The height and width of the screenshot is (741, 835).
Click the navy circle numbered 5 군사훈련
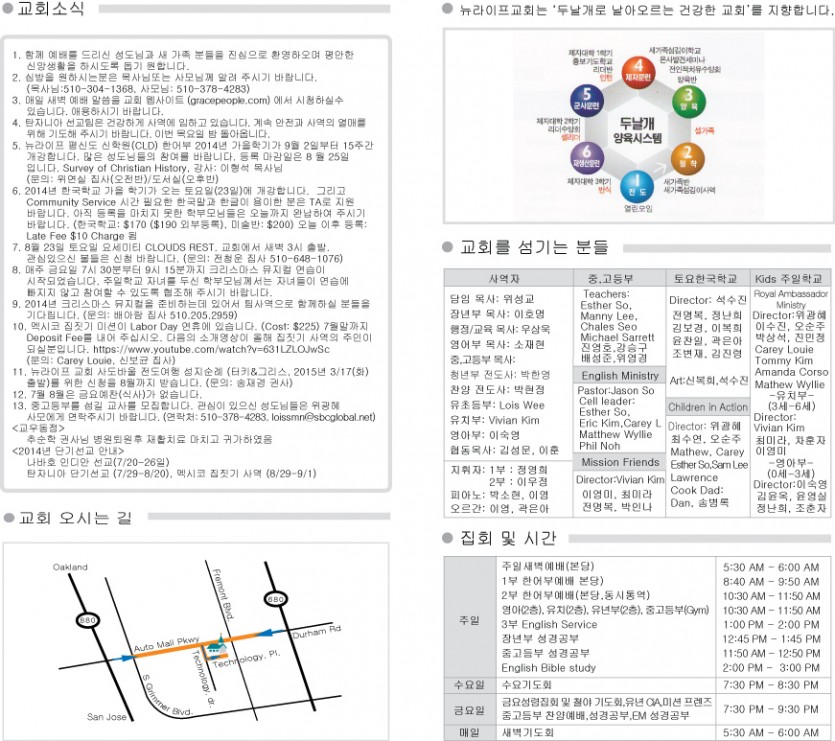[586, 100]
